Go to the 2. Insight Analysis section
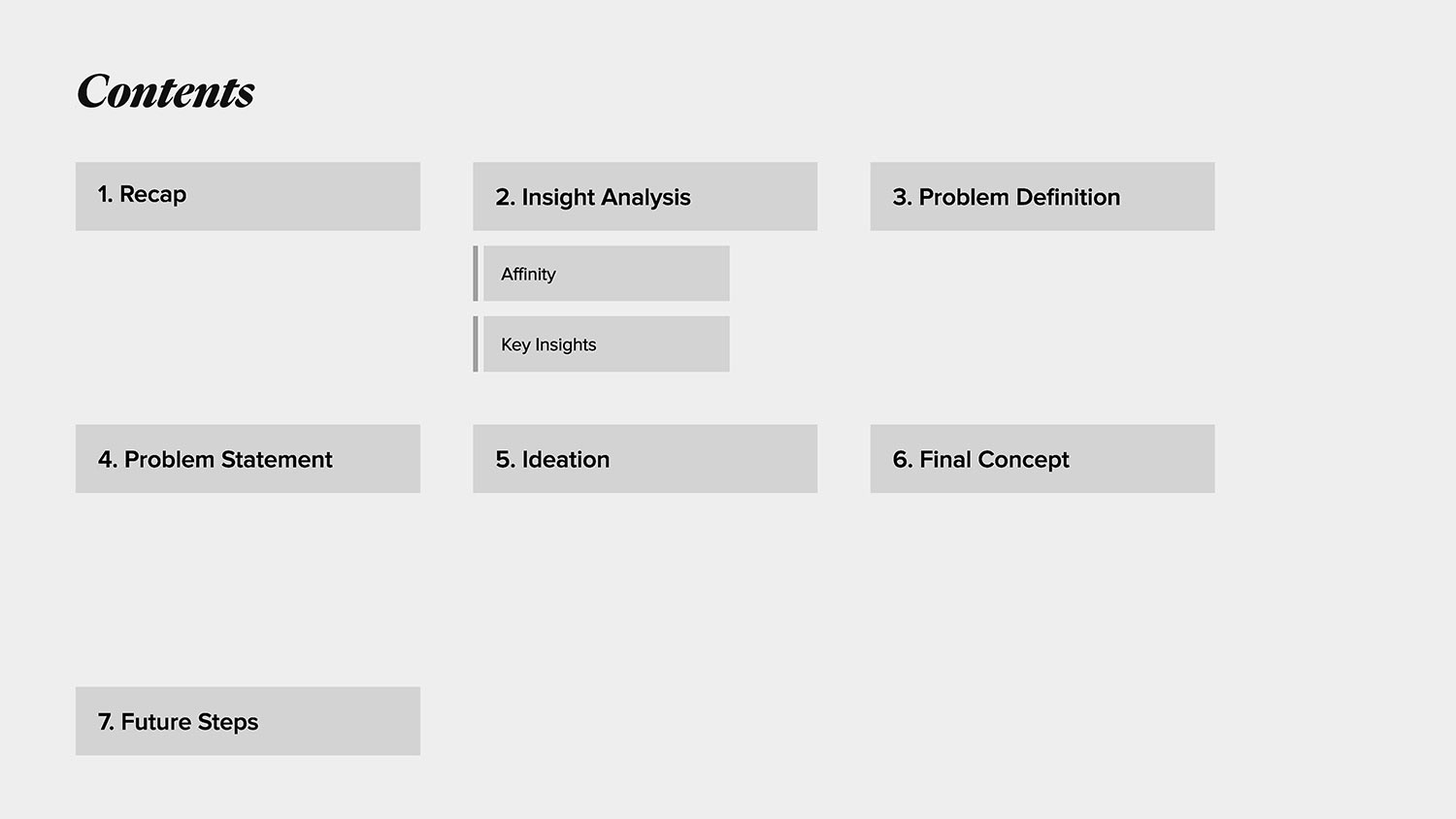Screen dimensions: 1456x819 tap(645, 196)
